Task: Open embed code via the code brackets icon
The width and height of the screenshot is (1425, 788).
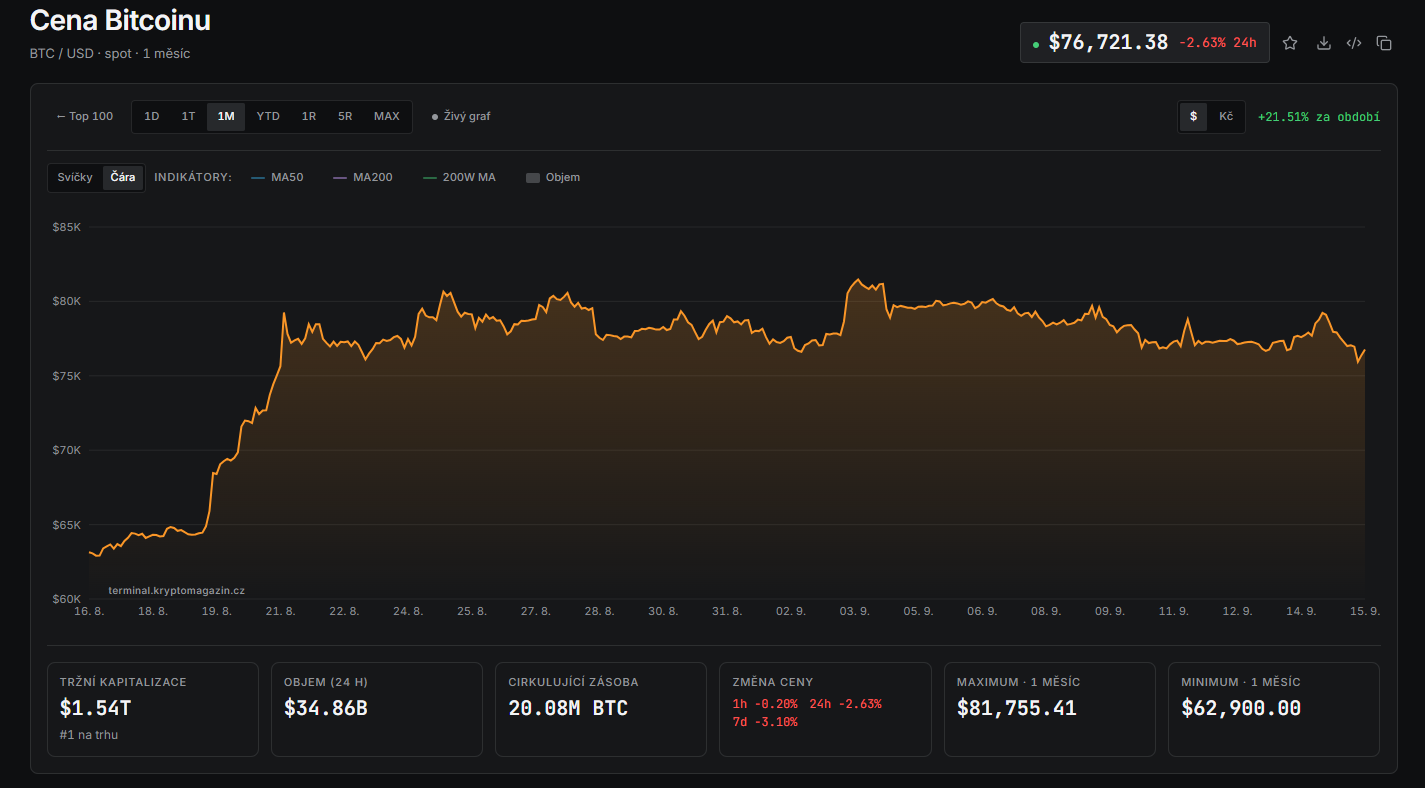Action: pos(1354,43)
